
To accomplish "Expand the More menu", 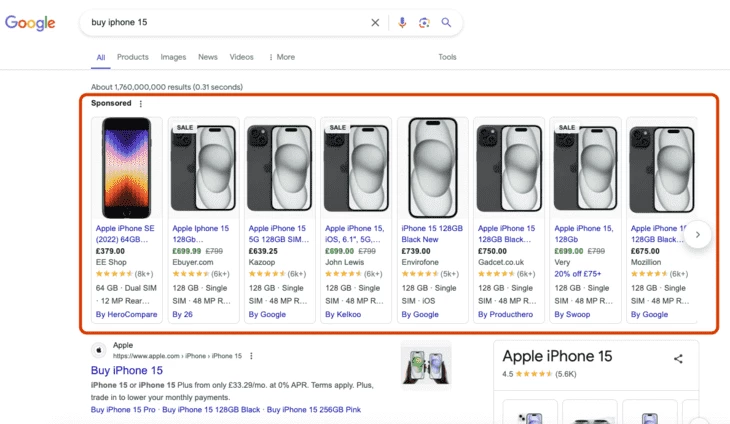I will 282,57.
